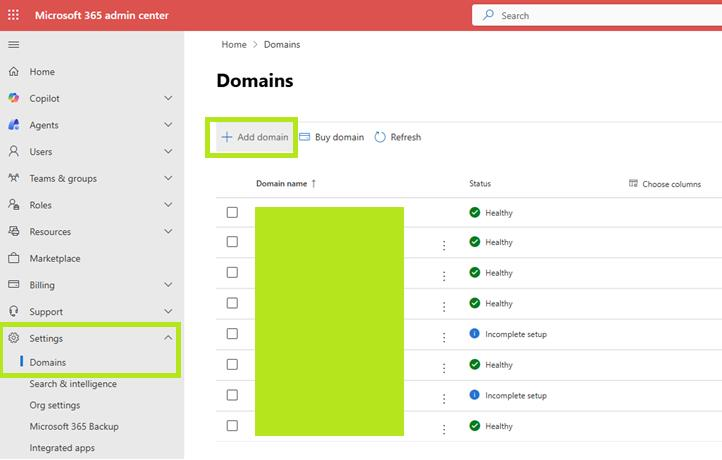Click the Billing card icon
The image size is (722, 460).
point(14,284)
